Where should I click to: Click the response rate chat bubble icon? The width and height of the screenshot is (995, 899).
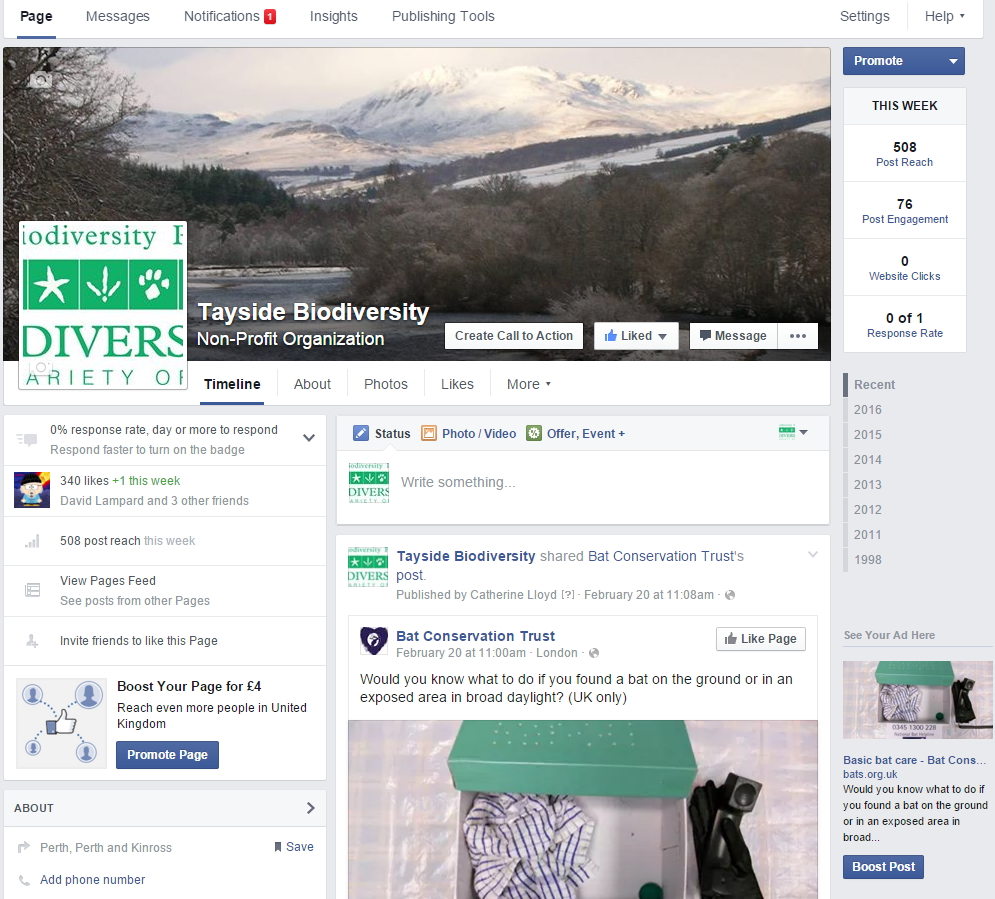point(27,439)
